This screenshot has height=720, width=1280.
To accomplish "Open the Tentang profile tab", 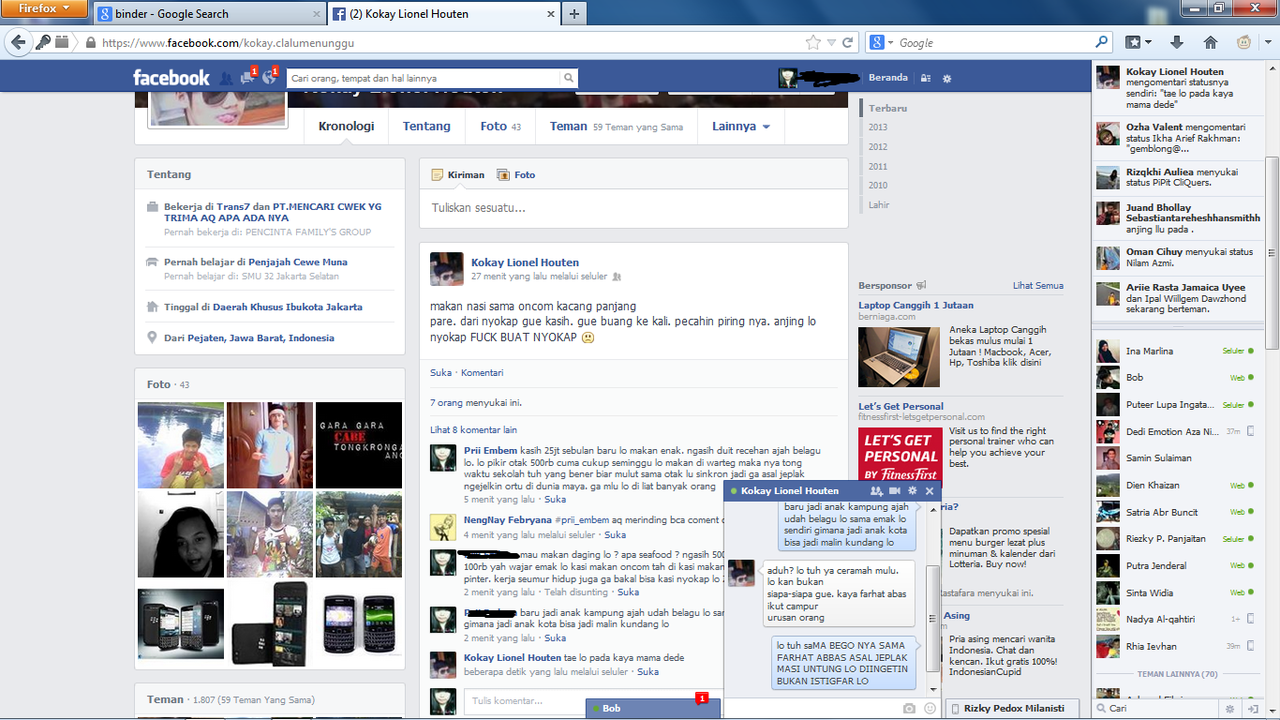I will coord(427,127).
